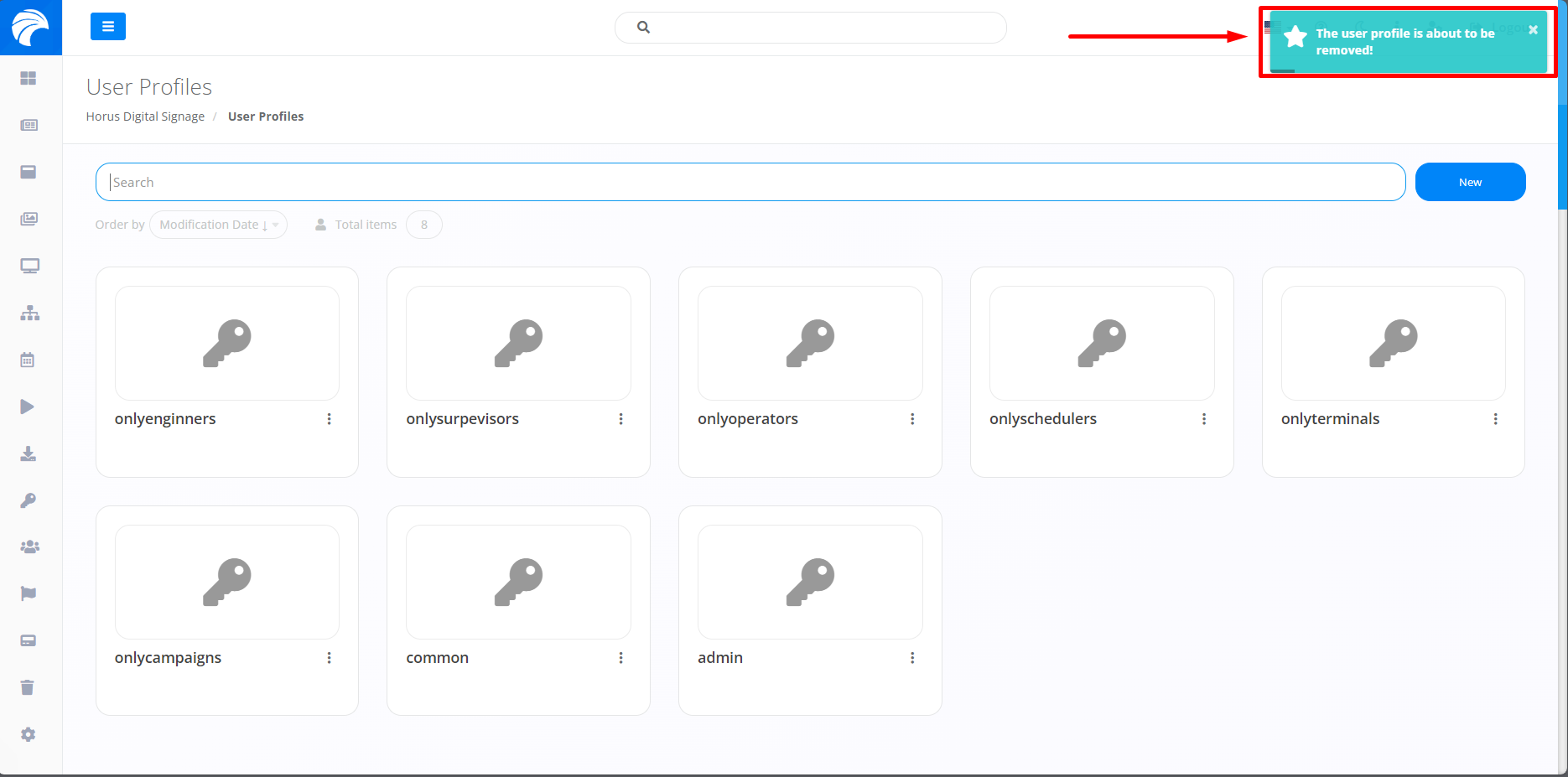This screenshot has width=1568, height=777.
Task: Open the users group icon in sidebar
Action: coord(29,546)
